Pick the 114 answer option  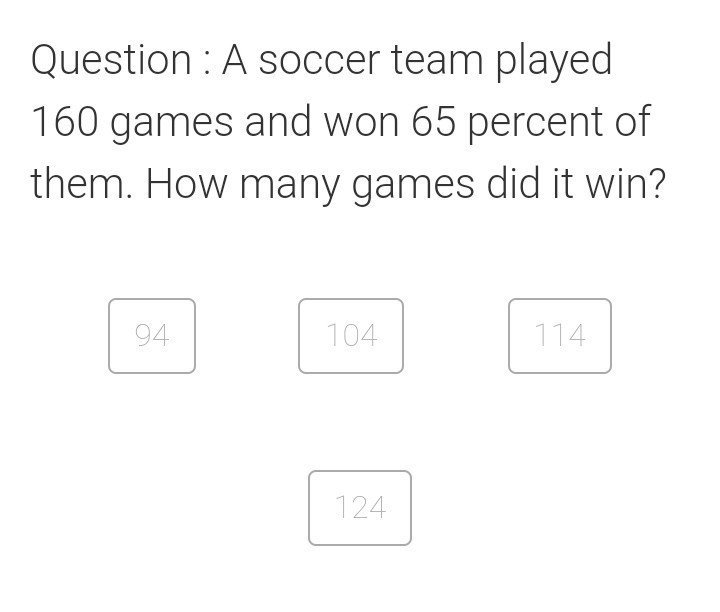coord(560,336)
